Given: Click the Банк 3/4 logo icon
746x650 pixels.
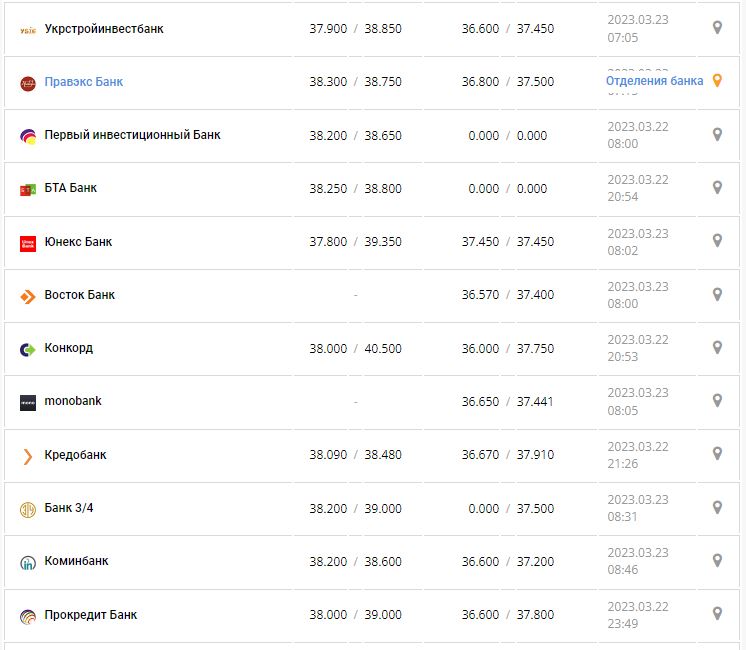Looking at the screenshot, I should point(28,509).
